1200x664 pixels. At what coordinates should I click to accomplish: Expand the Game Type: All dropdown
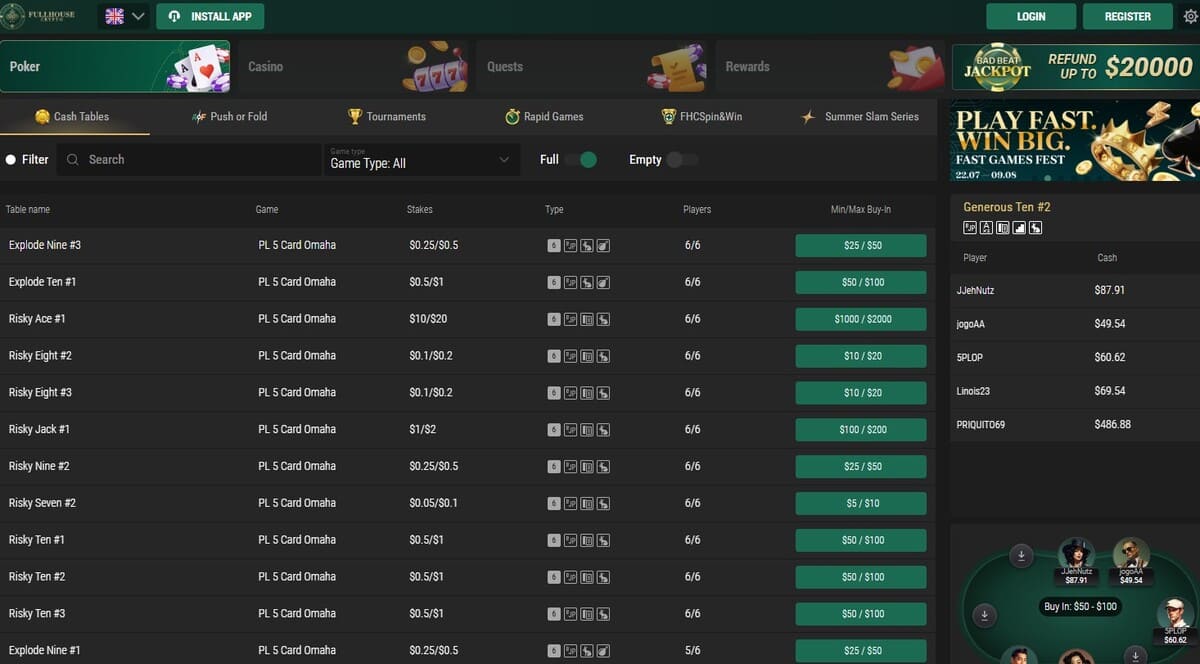[x=421, y=160]
